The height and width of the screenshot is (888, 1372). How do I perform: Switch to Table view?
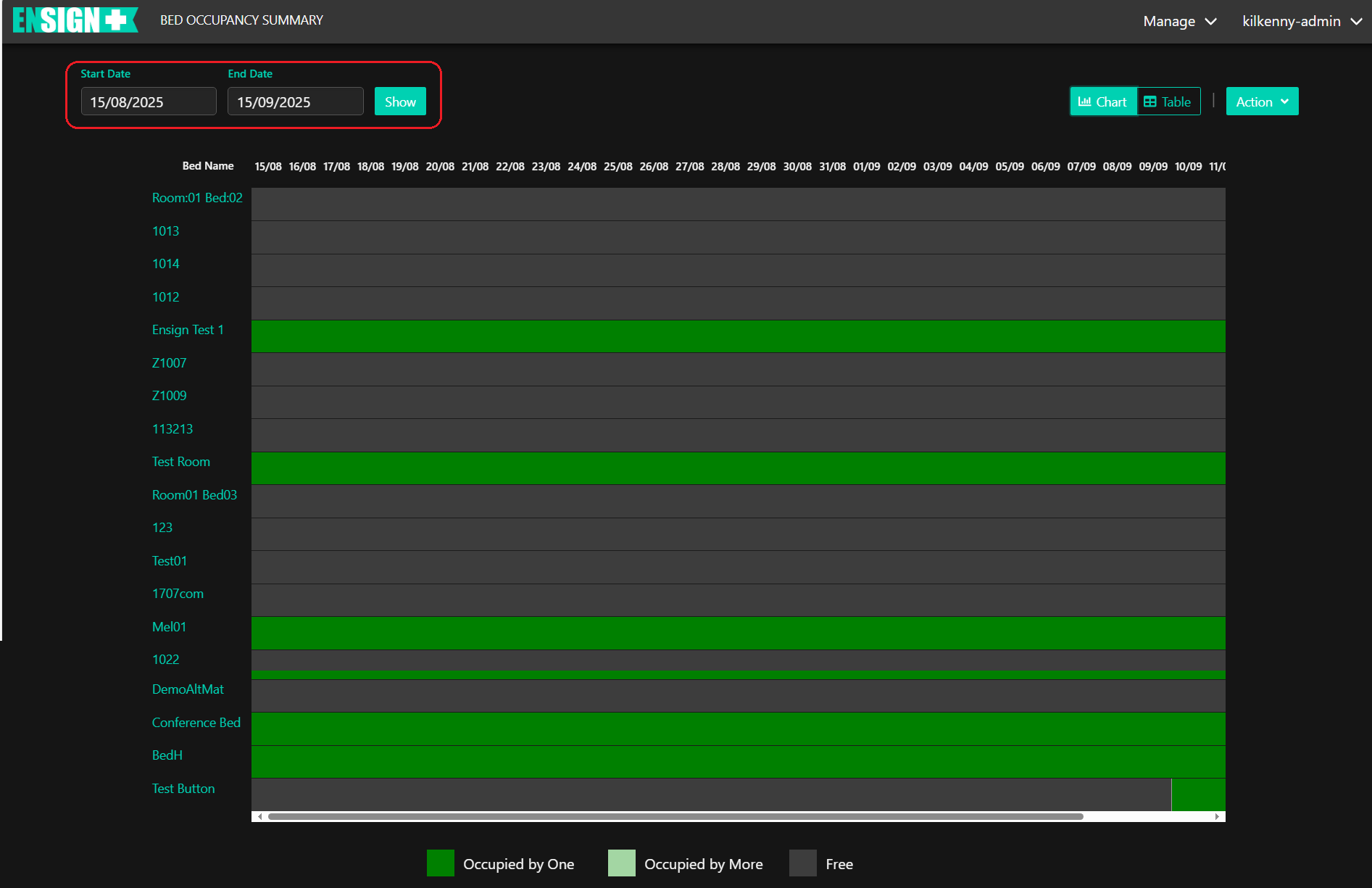[x=1168, y=101]
